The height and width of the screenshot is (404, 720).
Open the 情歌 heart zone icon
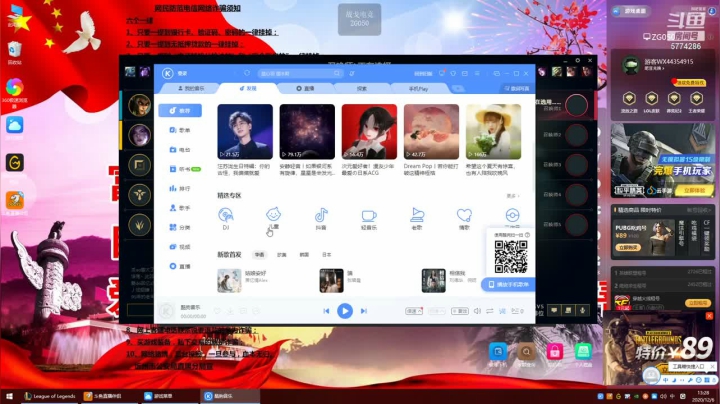tap(464, 215)
